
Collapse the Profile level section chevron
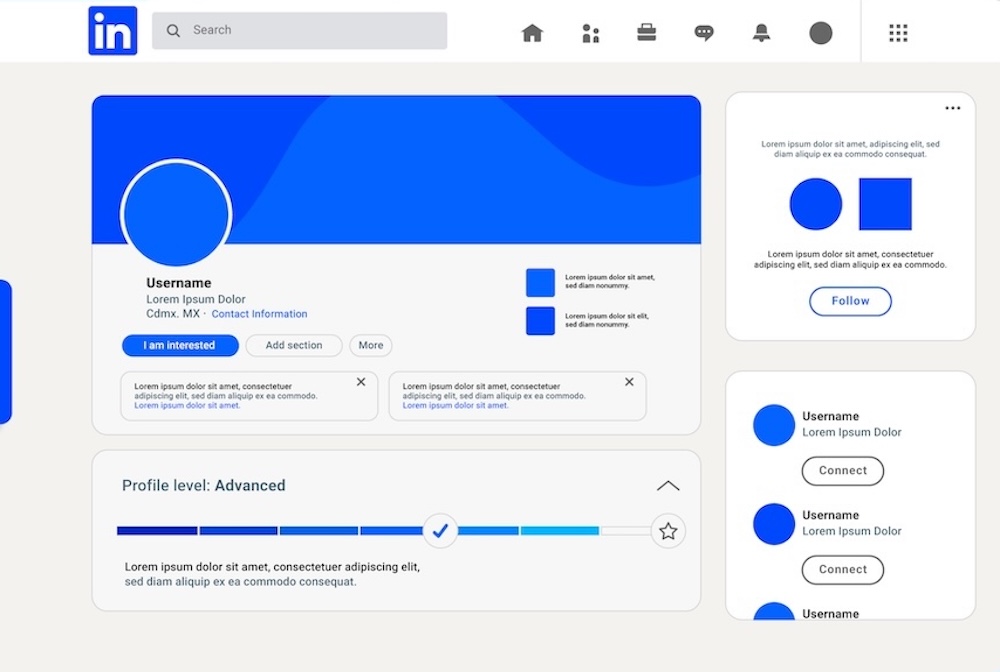(668, 486)
